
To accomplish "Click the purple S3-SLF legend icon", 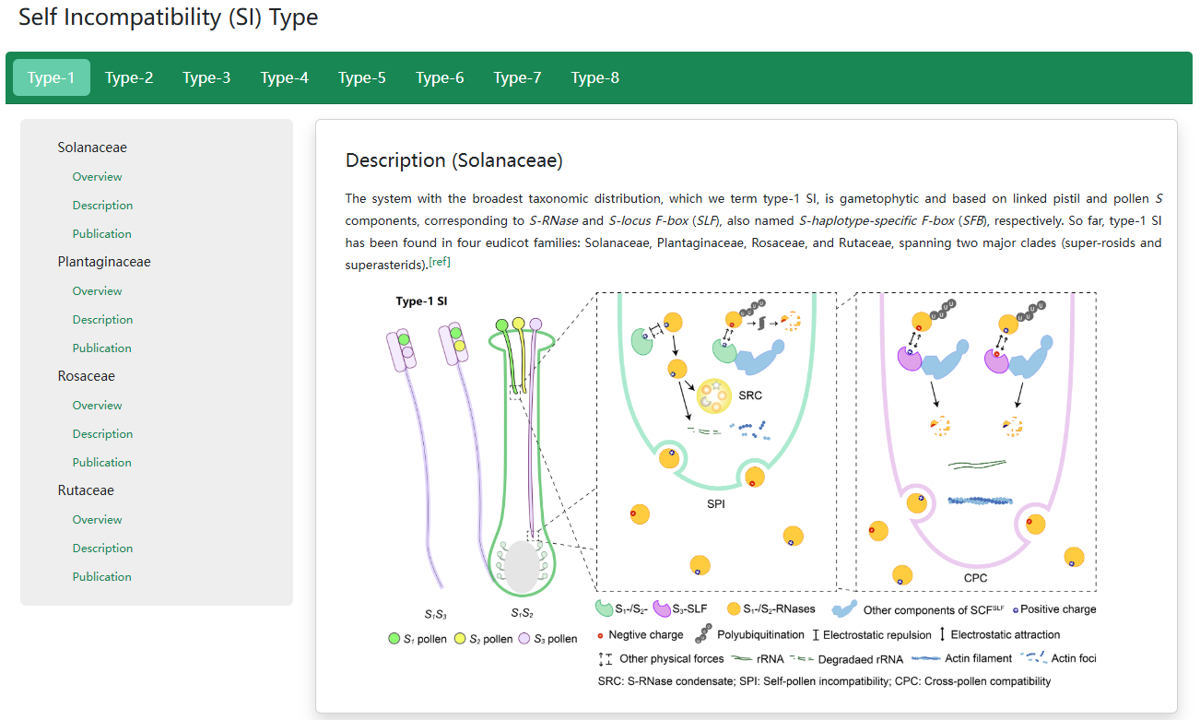I will click(x=661, y=608).
